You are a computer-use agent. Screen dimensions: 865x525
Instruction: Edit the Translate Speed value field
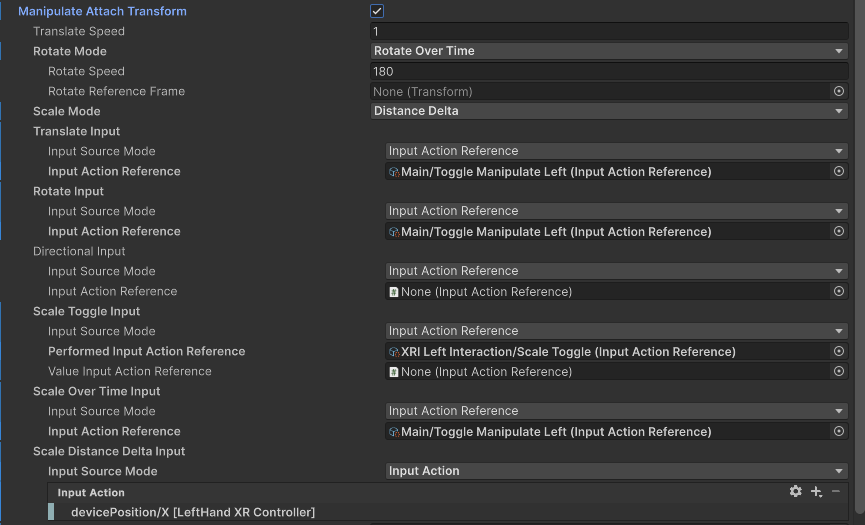click(609, 31)
